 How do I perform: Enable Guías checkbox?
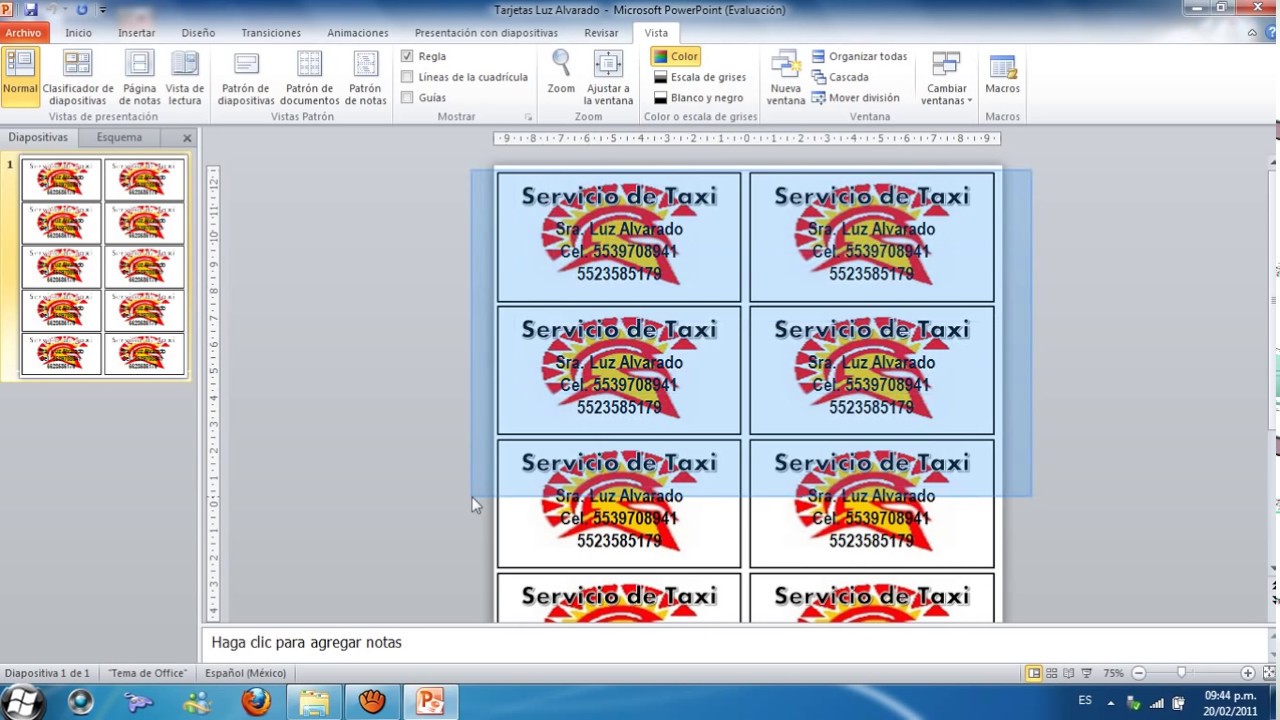[x=407, y=98]
